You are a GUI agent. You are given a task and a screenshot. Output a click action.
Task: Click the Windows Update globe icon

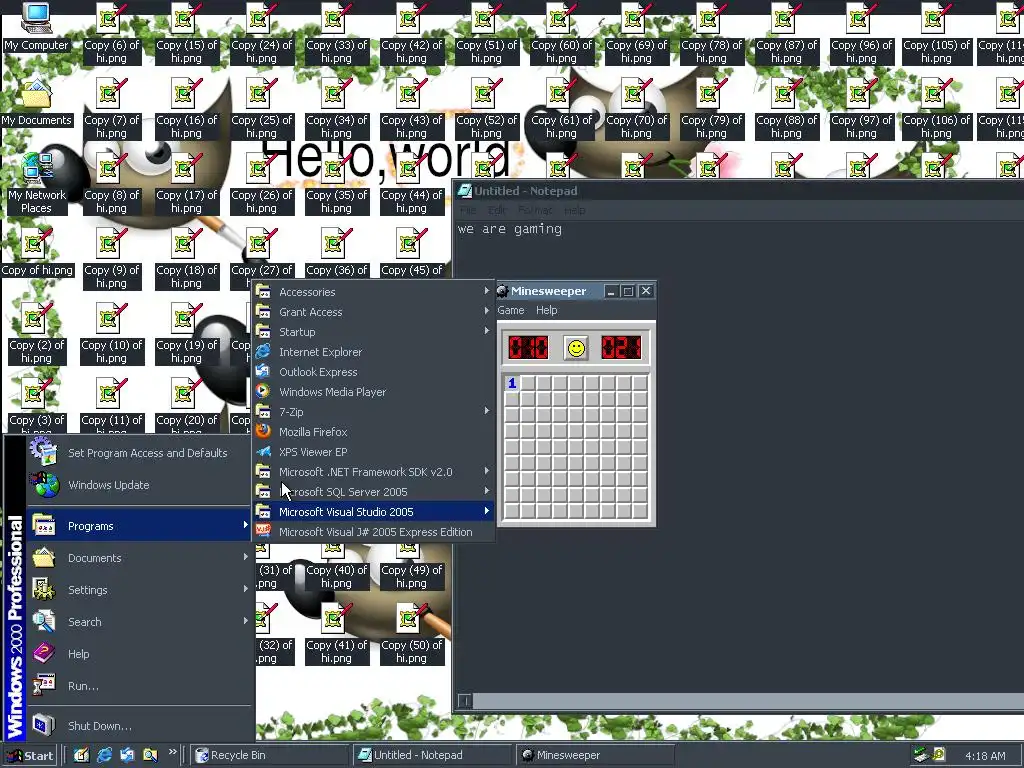tap(44, 485)
